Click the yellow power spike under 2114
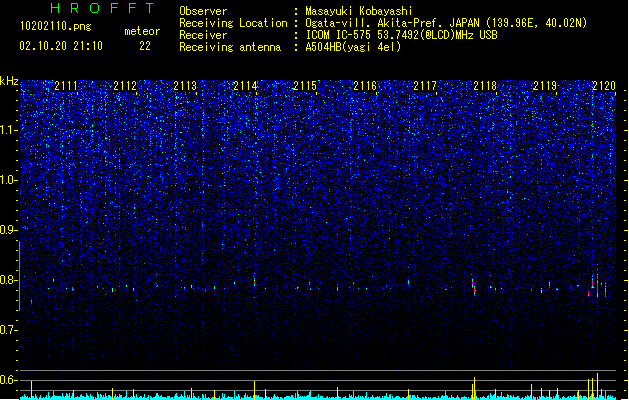Viewport: 629px width, 400px height. (x=254, y=390)
